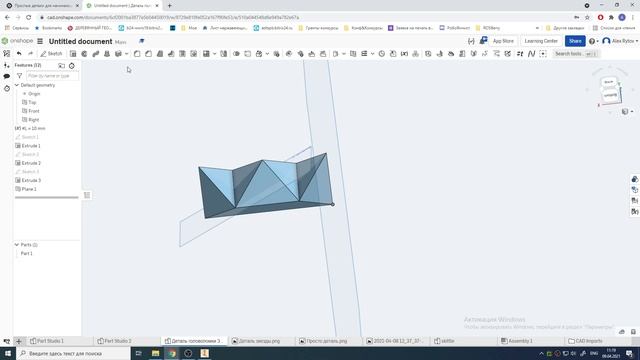Click the rollback timer icon in Features header
The image size is (640, 360).
click(72, 65)
